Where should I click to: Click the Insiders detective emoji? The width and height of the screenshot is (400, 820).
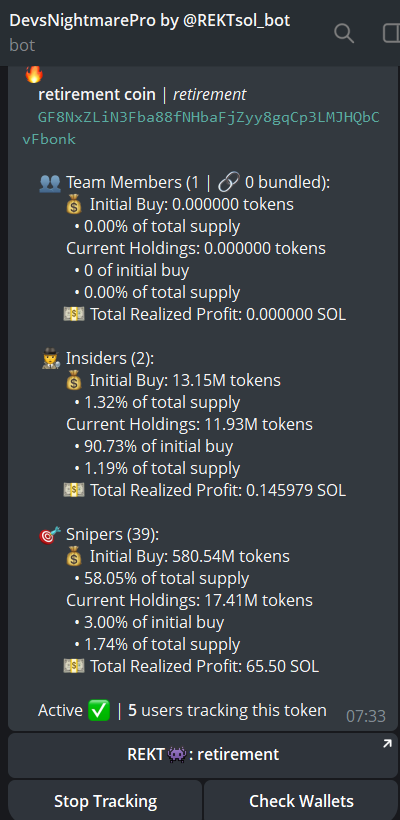(x=50, y=359)
